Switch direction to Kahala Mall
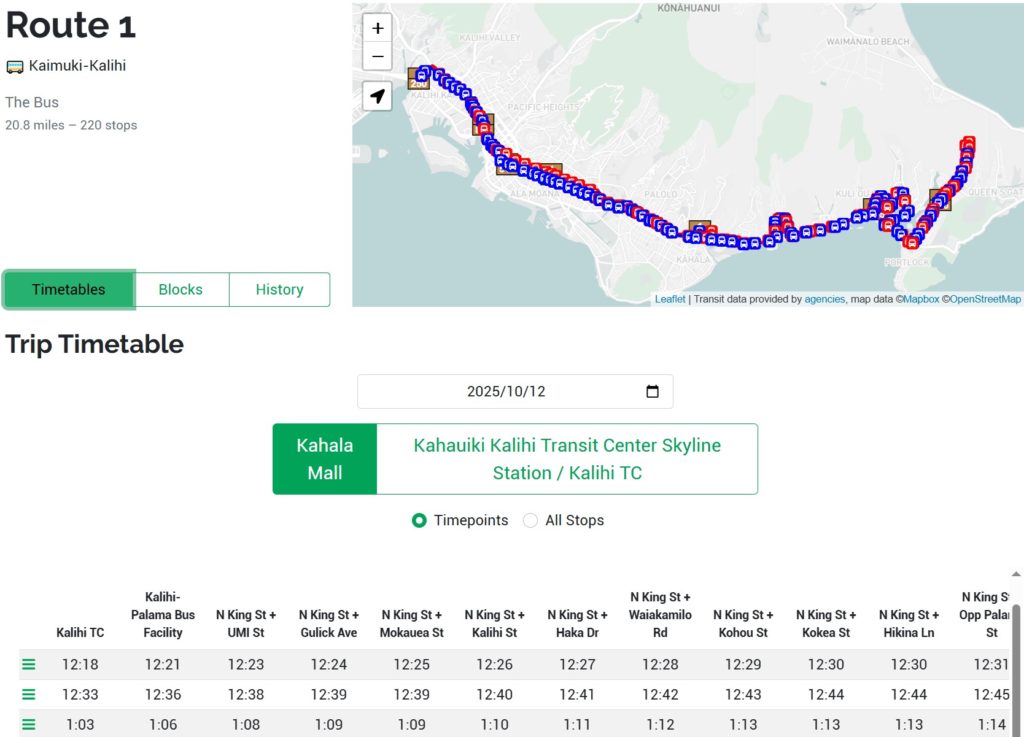This screenshot has width=1024, height=737. point(325,459)
